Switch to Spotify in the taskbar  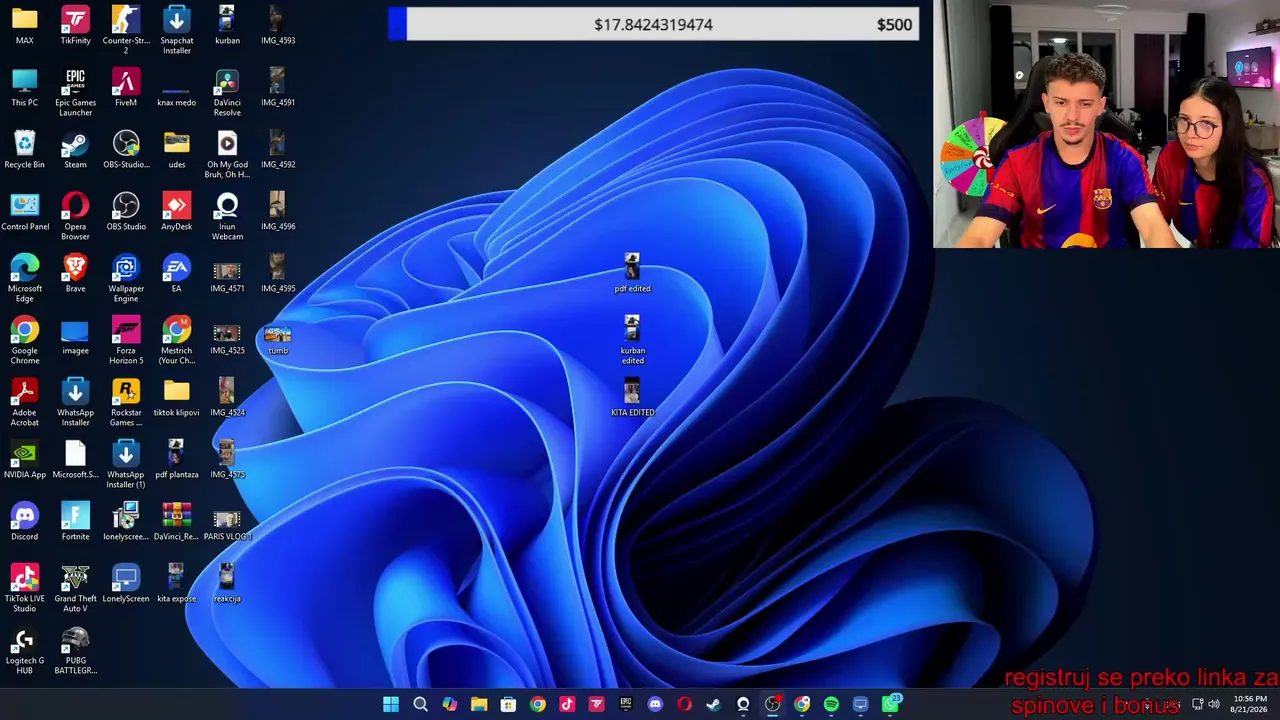pos(831,704)
